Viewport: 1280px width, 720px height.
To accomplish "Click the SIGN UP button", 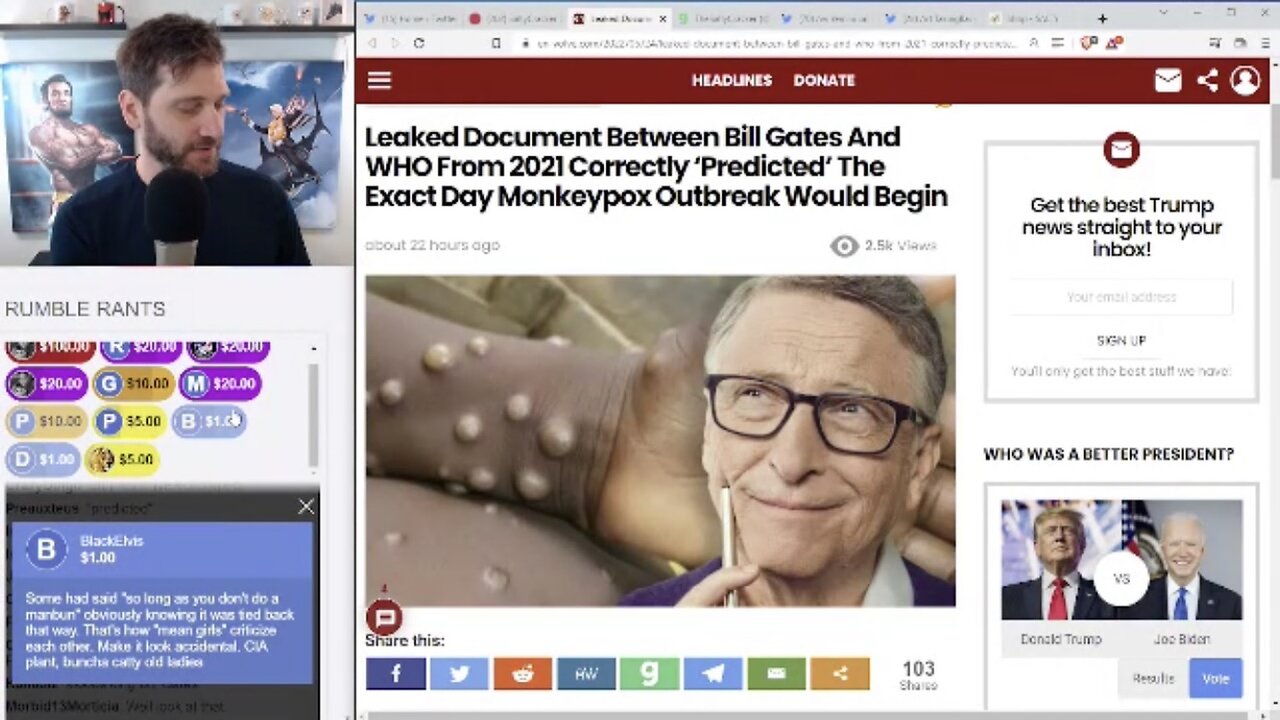I will click(x=1121, y=340).
